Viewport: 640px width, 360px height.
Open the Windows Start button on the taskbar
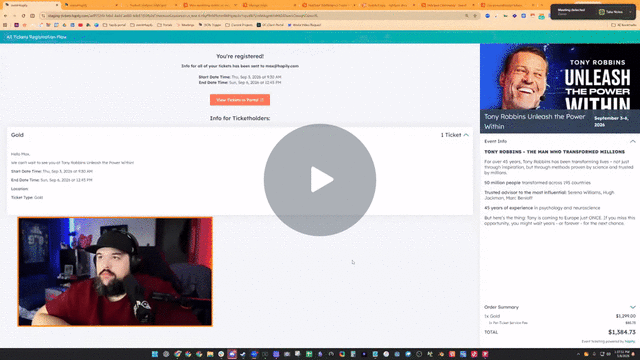coord(155,354)
